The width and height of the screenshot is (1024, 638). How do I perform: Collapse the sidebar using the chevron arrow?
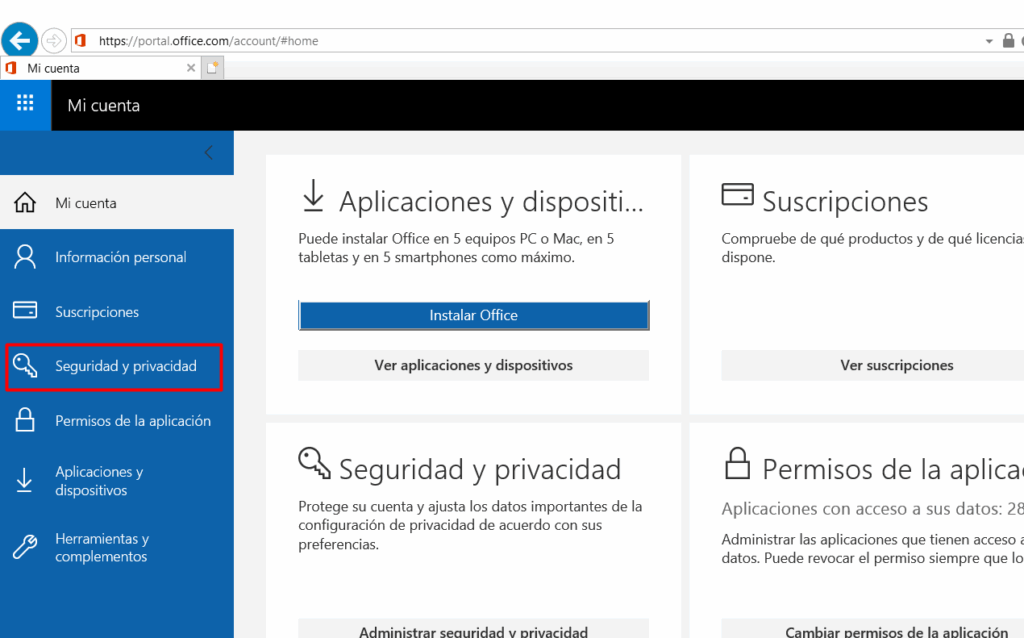tap(208, 152)
